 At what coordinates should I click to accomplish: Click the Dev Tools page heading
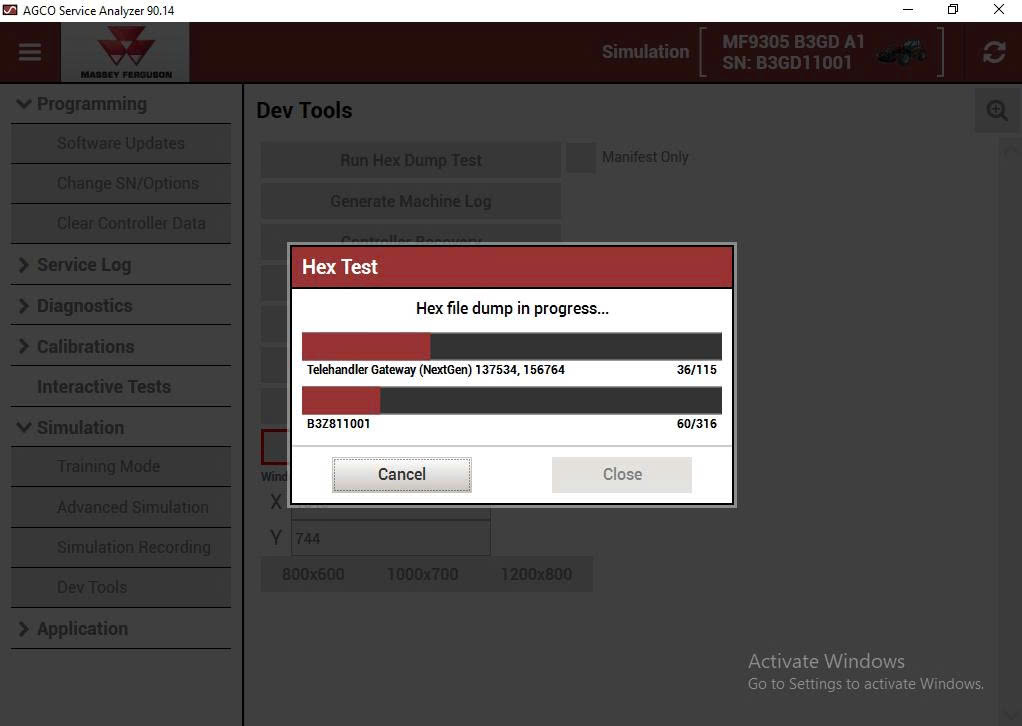point(304,111)
